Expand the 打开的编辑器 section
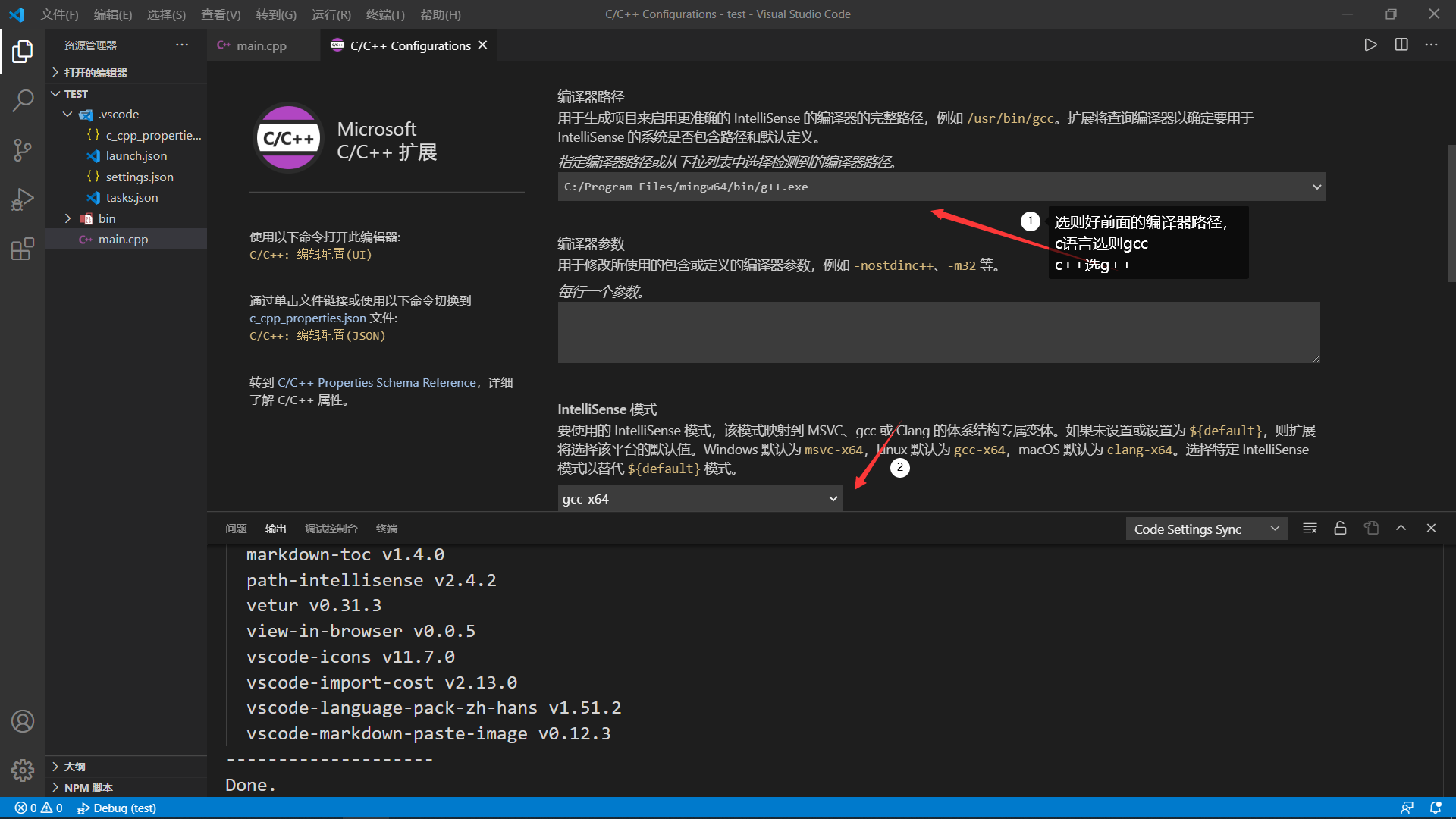This screenshot has width=1456, height=819. pyautogui.click(x=126, y=72)
